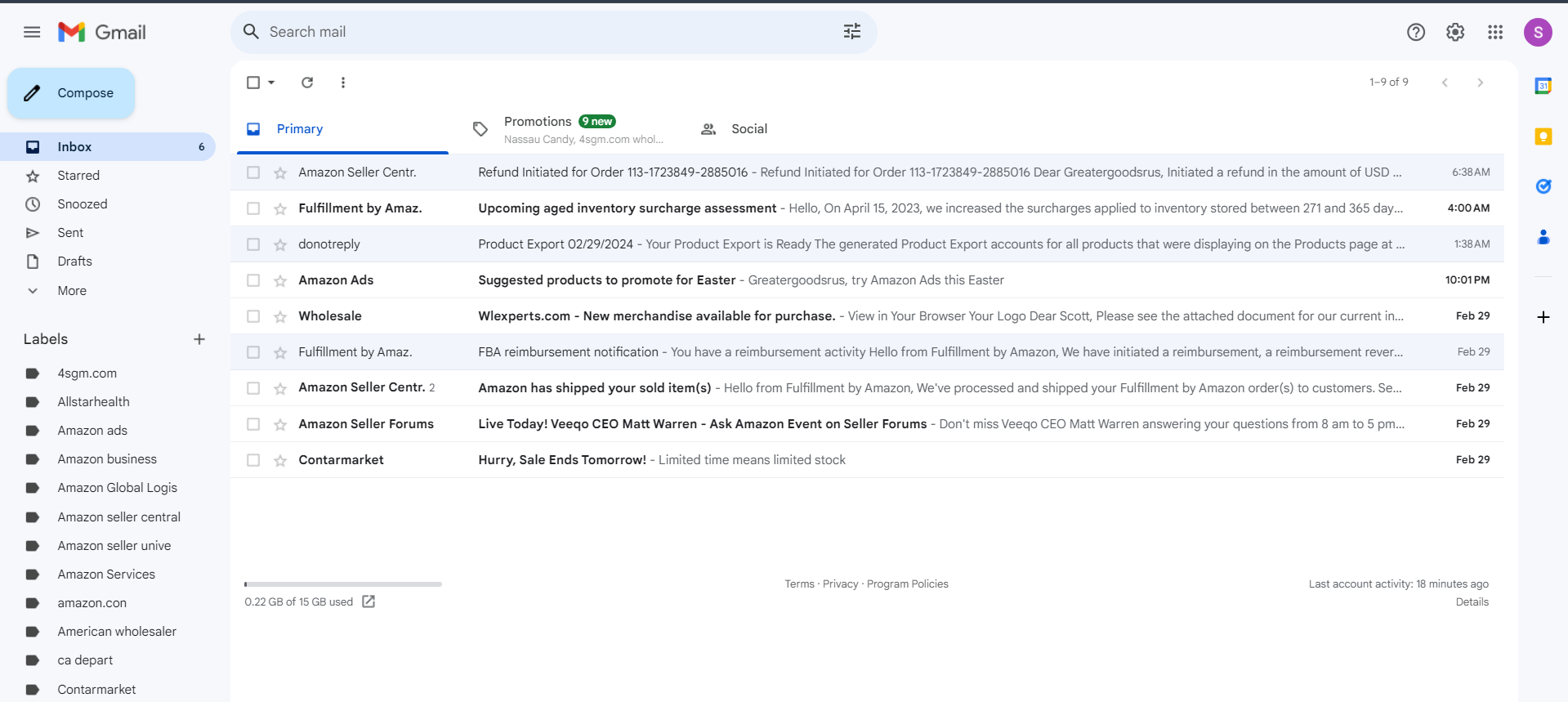Go to older messages arrow
This screenshot has width=1568, height=702.
click(x=1481, y=83)
